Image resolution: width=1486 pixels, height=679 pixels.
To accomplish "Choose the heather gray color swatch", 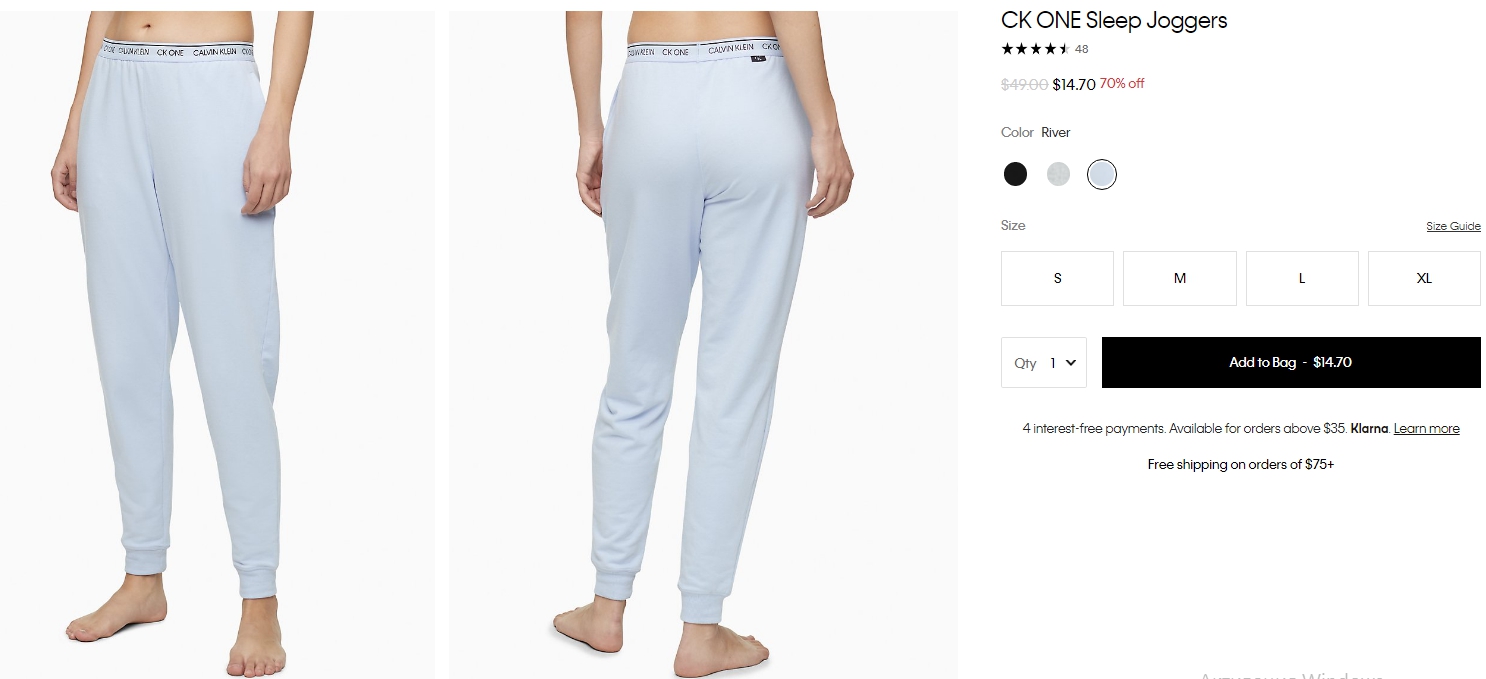I will [x=1058, y=175].
